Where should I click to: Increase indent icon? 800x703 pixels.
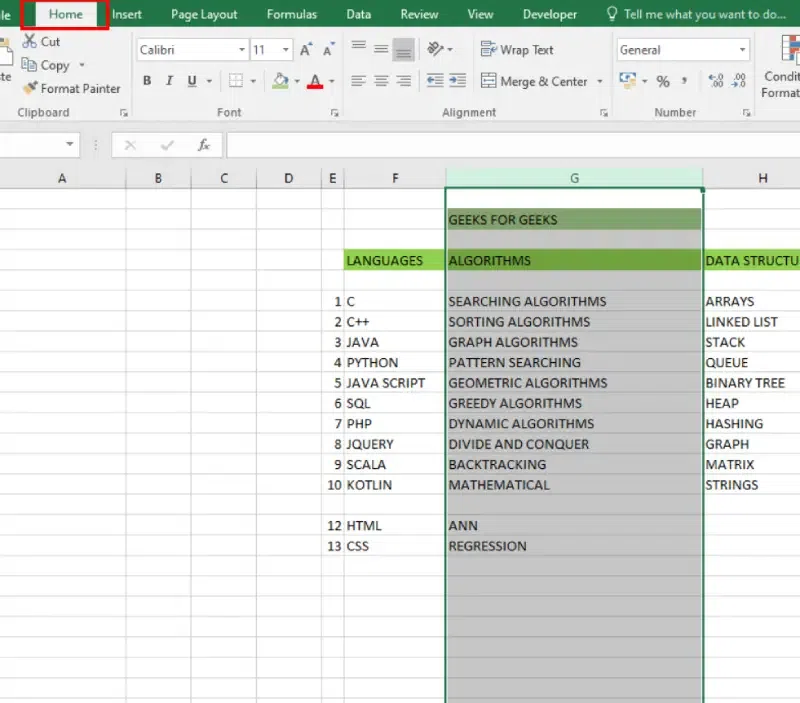[457, 81]
